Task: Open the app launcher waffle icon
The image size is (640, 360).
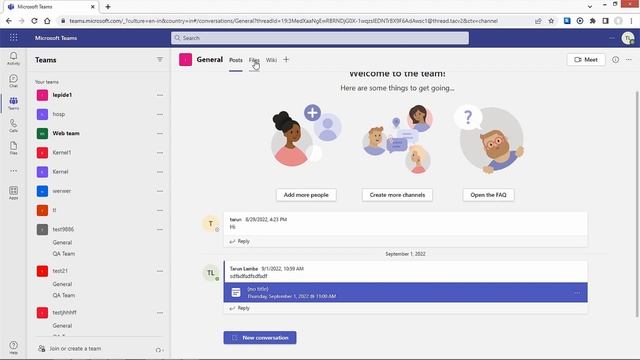Action: [13, 38]
